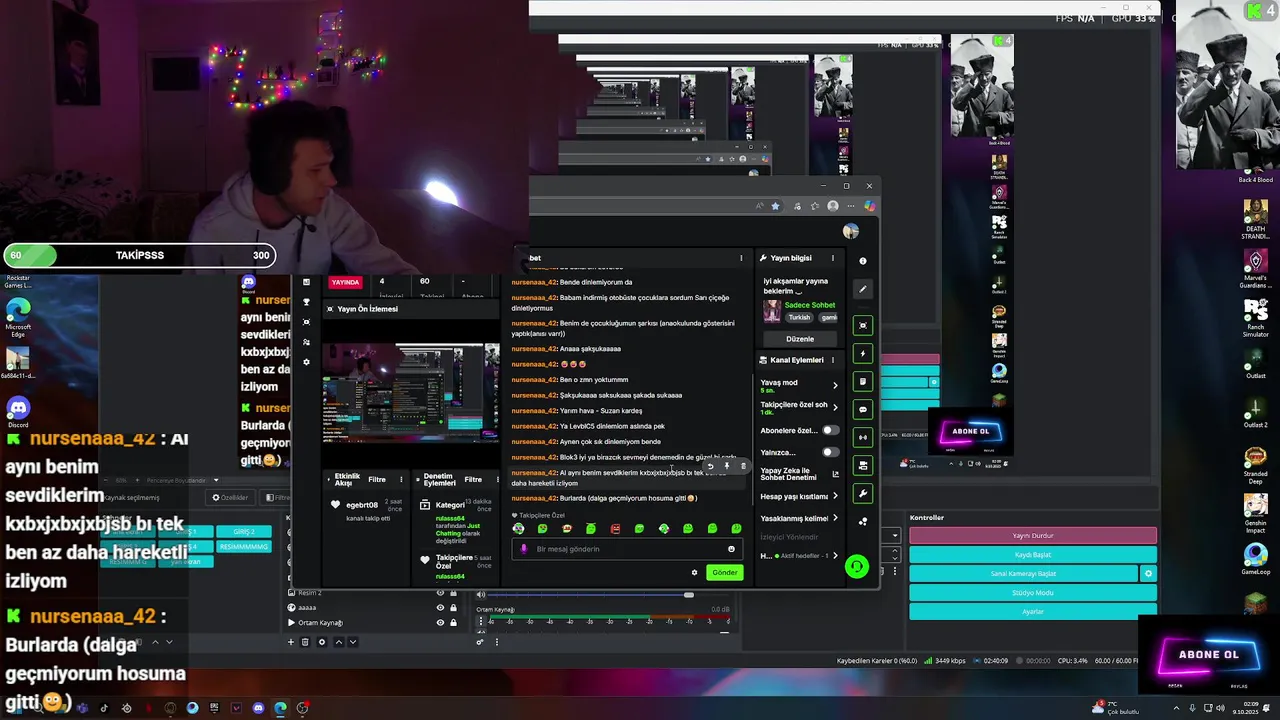Delete the highlighted chat message with trash icon
1280x720 pixels.
(x=743, y=466)
